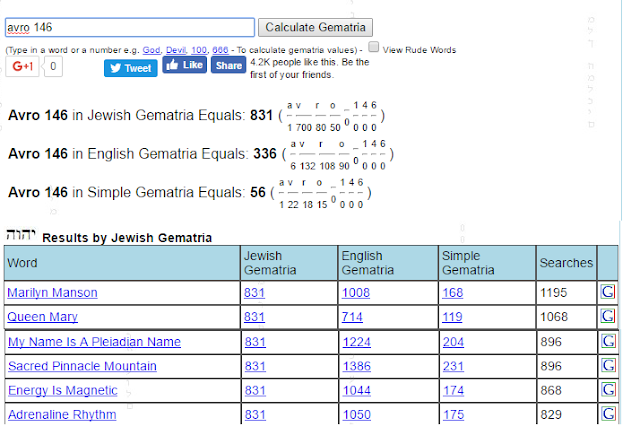Click Jewish 831 in Sacred Pinnacle Mountain row

[x=255, y=366]
